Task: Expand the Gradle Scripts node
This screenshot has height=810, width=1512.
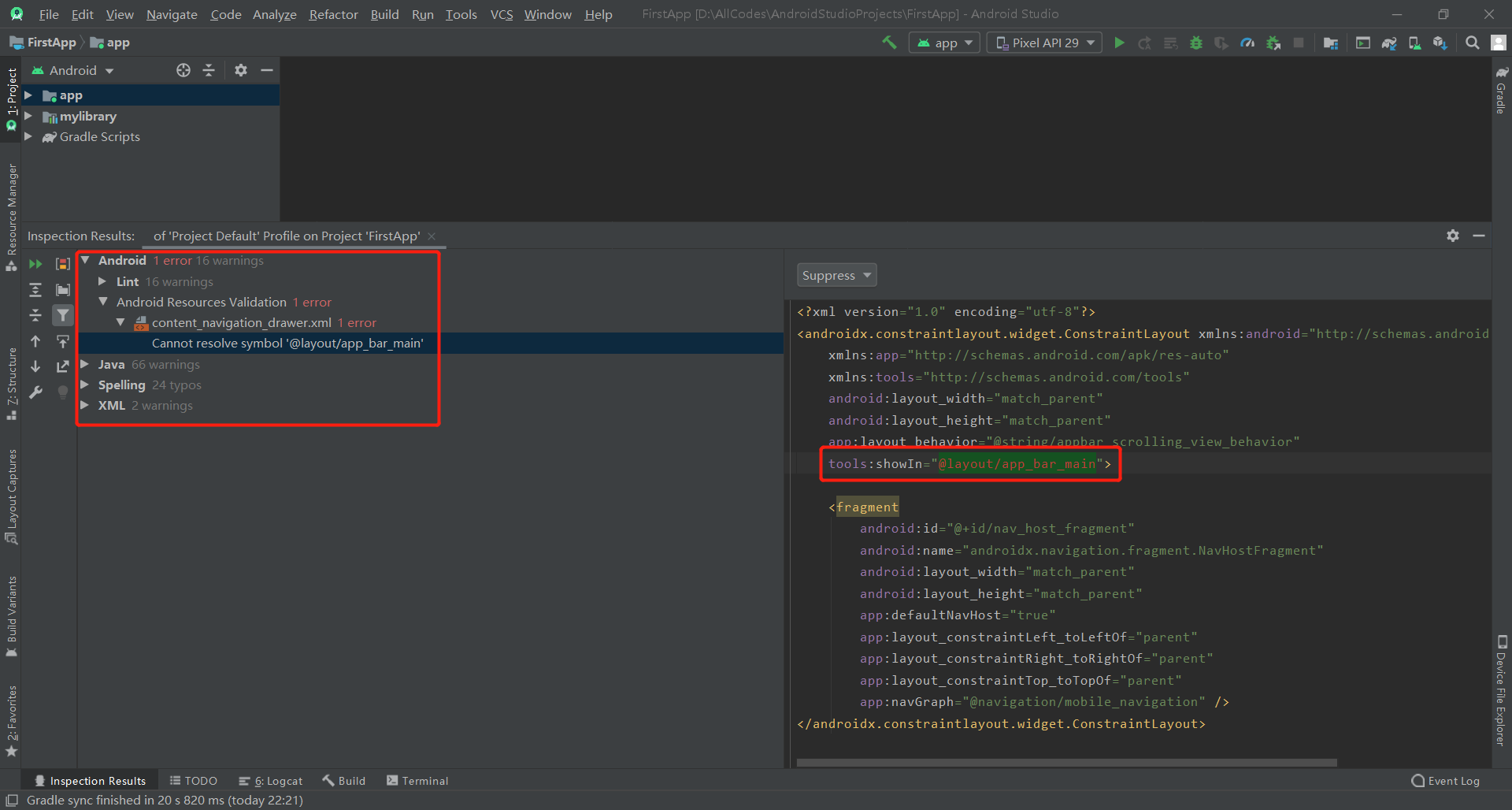Action: point(28,136)
